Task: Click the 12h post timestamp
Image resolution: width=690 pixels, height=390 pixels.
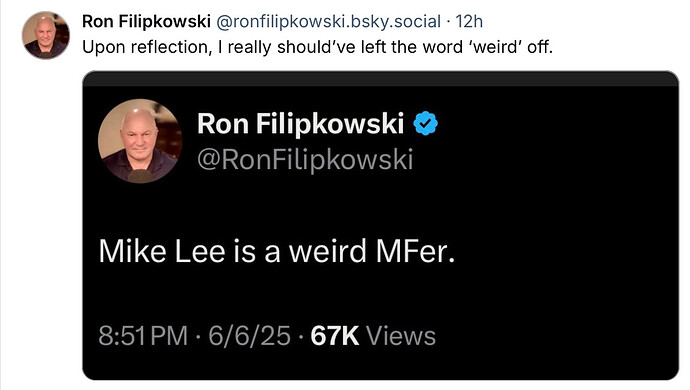Action: click(469, 21)
